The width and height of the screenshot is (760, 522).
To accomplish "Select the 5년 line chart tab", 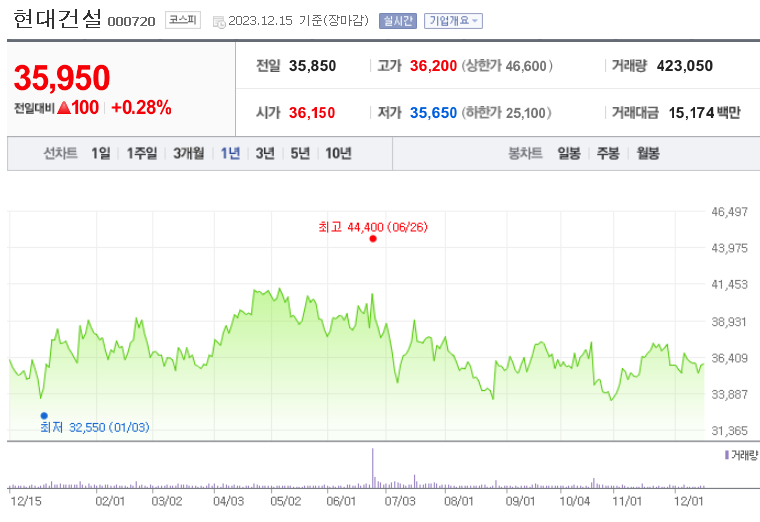I will [300, 154].
